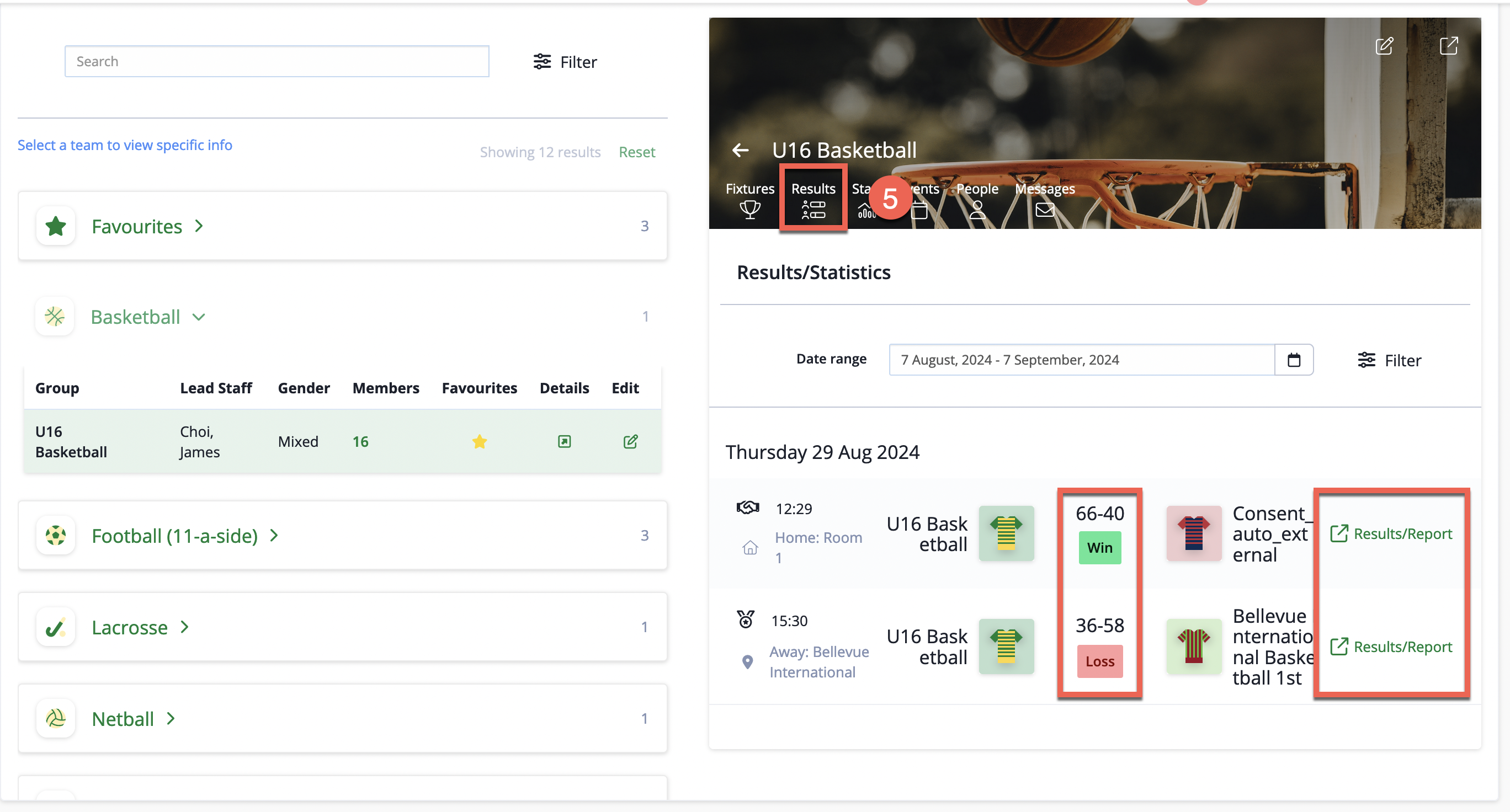Open the external link icon in the banner

click(1448, 46)
